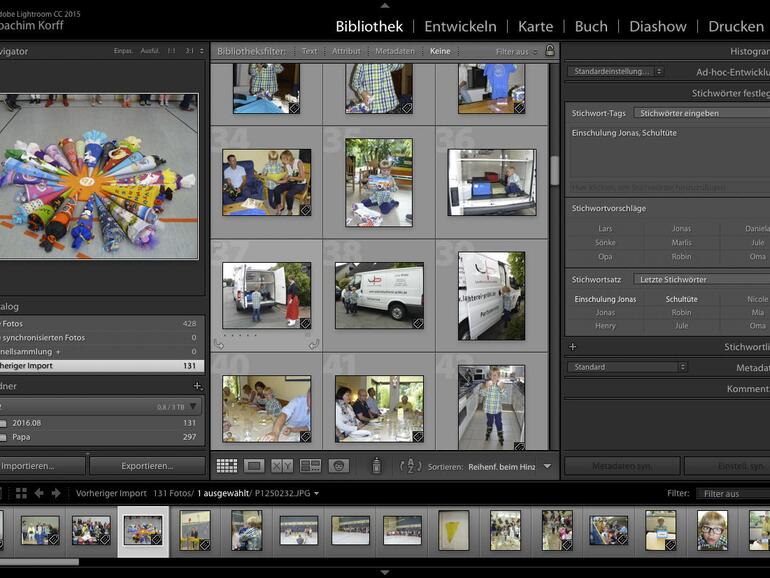Screen dimensions: 770x578
Task: Toggle the library filter lock icon
Action: pos(549,50)
